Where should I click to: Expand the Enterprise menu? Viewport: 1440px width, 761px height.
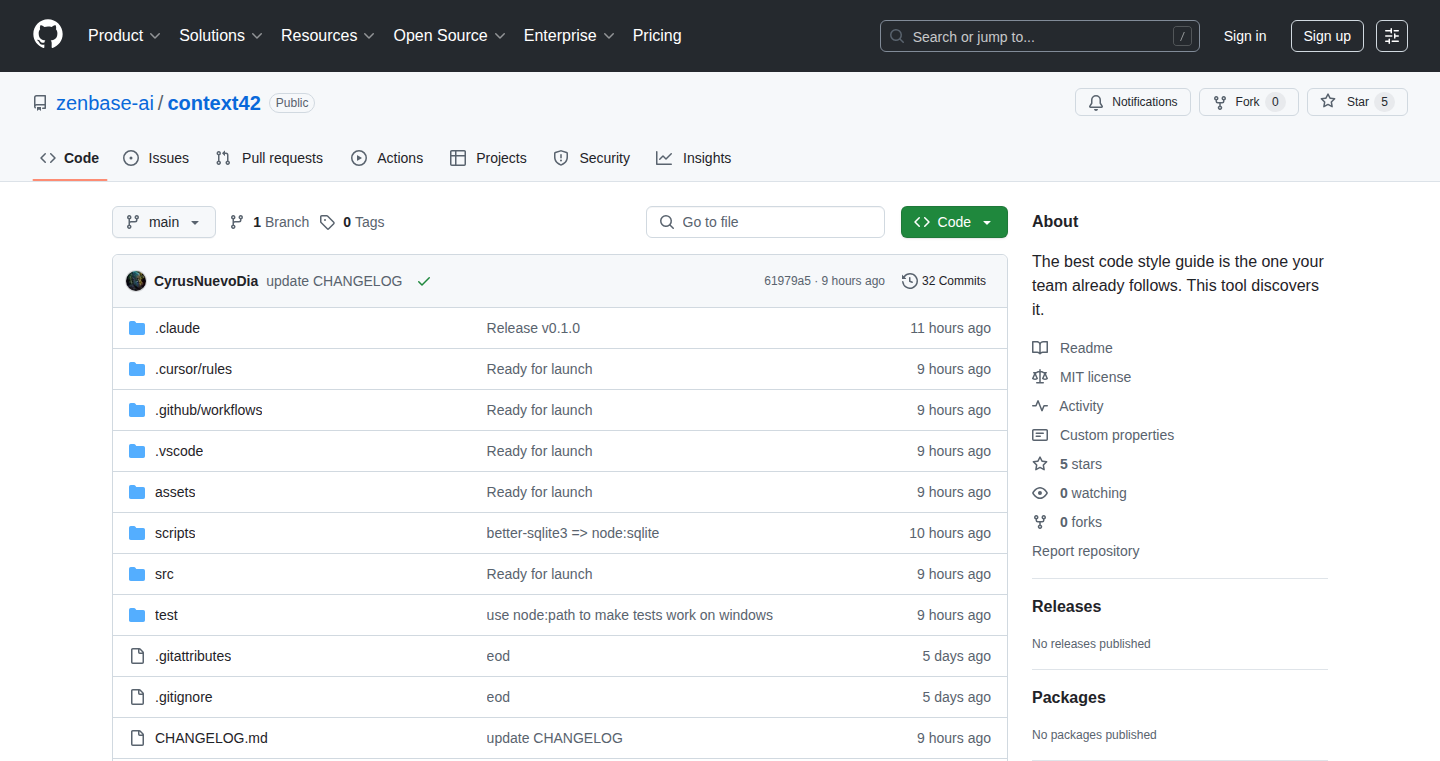pos(569,35)
